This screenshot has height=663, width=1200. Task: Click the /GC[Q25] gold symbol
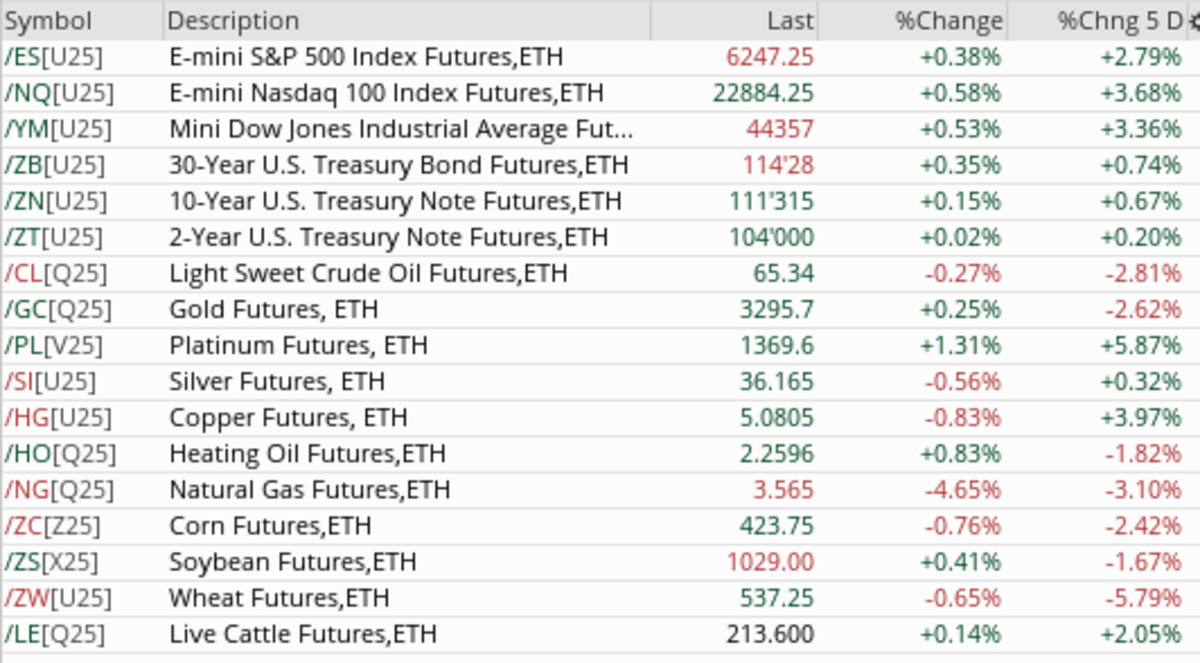tap(57, 309)
